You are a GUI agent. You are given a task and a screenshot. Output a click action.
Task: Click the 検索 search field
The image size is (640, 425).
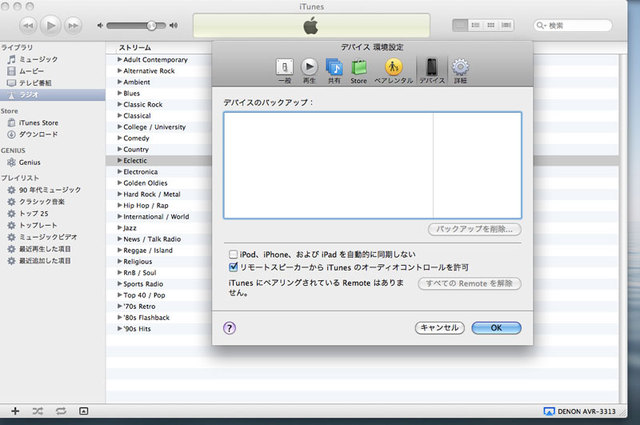tap(590, 24)
